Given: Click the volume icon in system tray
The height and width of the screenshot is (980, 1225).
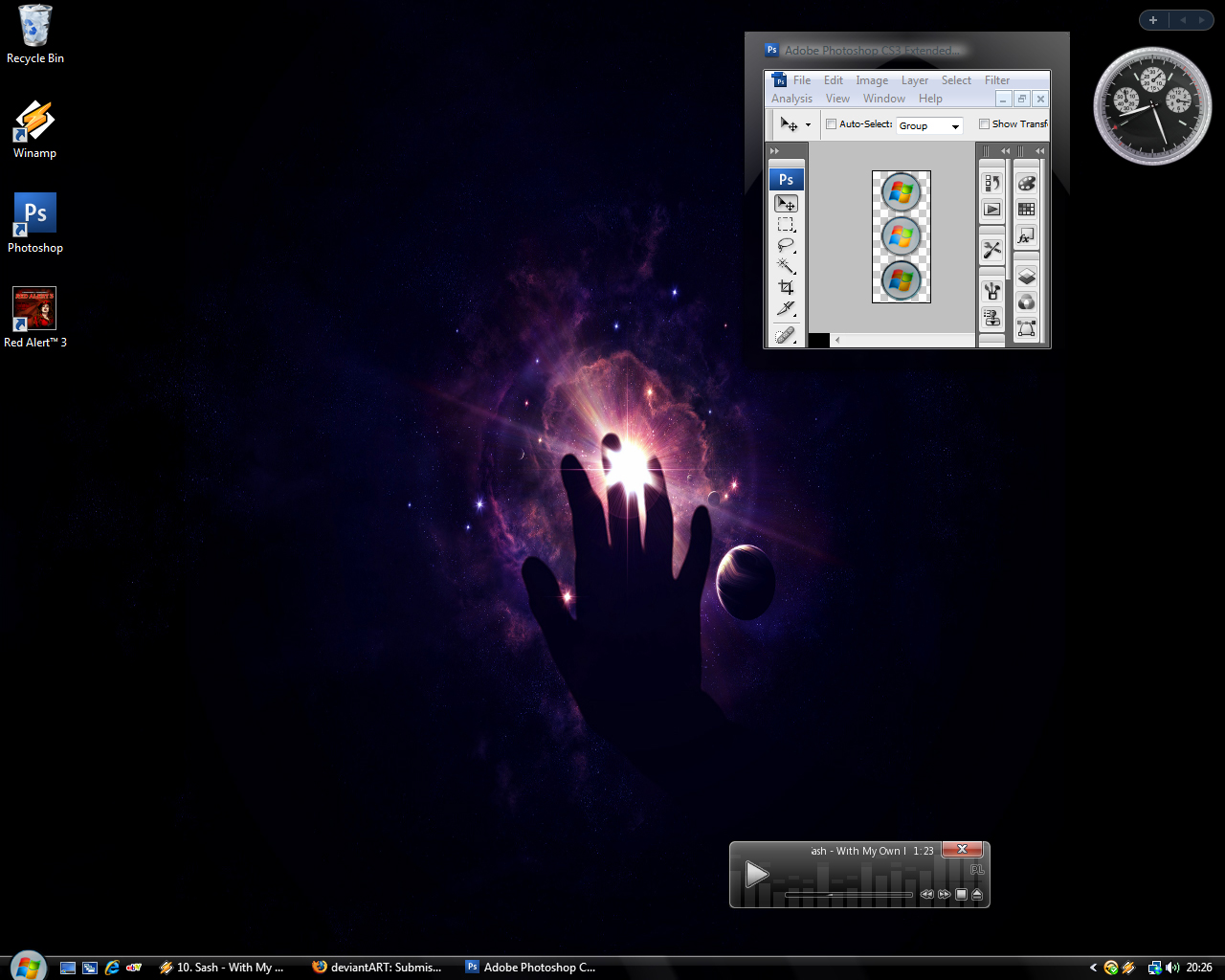Looking at the screenshot, I should click(1172, 968).
